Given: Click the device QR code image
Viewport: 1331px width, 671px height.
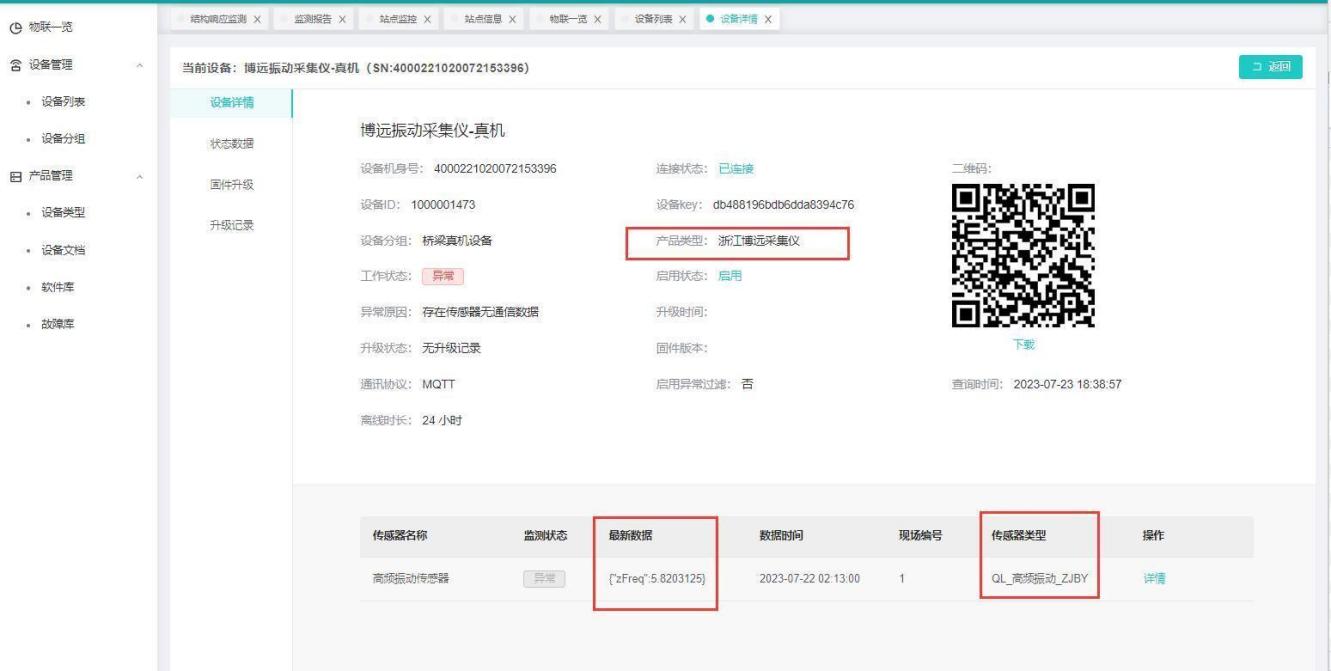Looking at the screenshot, I should click(x=1023, y=256).
